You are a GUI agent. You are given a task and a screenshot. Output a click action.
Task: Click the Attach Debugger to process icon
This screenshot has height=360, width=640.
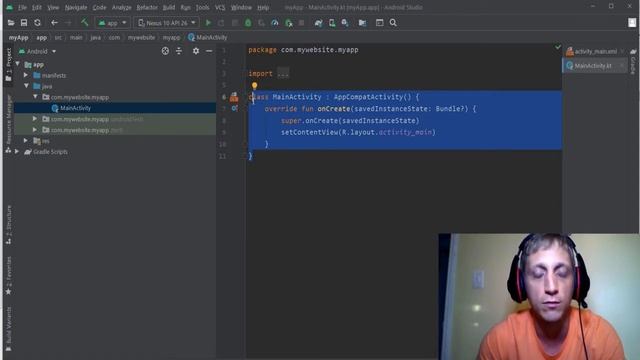[289, 23]
